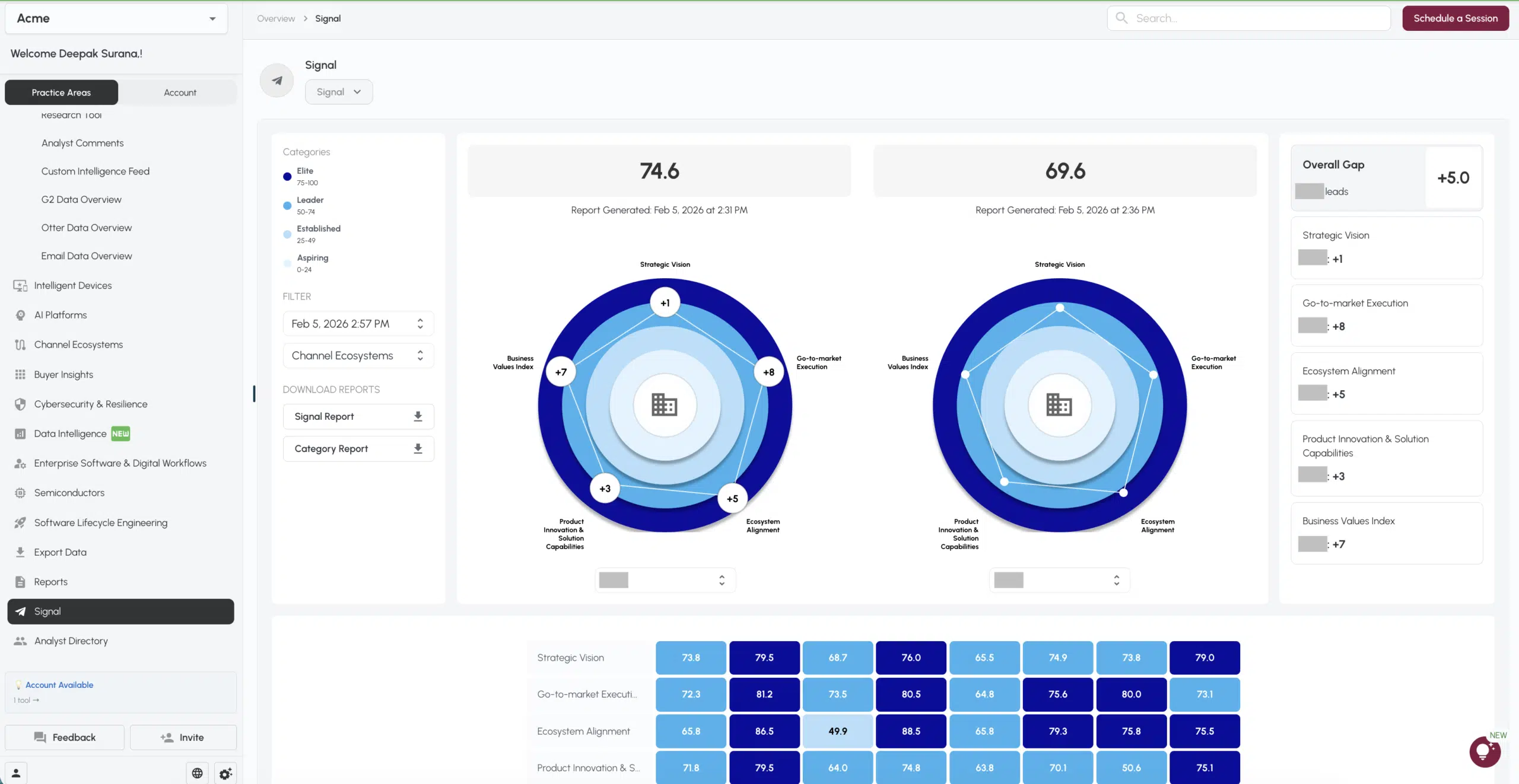Viewport: 1519px width, 784px height.
Task: Expand the Channel Ecosystems filter dropdown
Action: pos(358,355)
